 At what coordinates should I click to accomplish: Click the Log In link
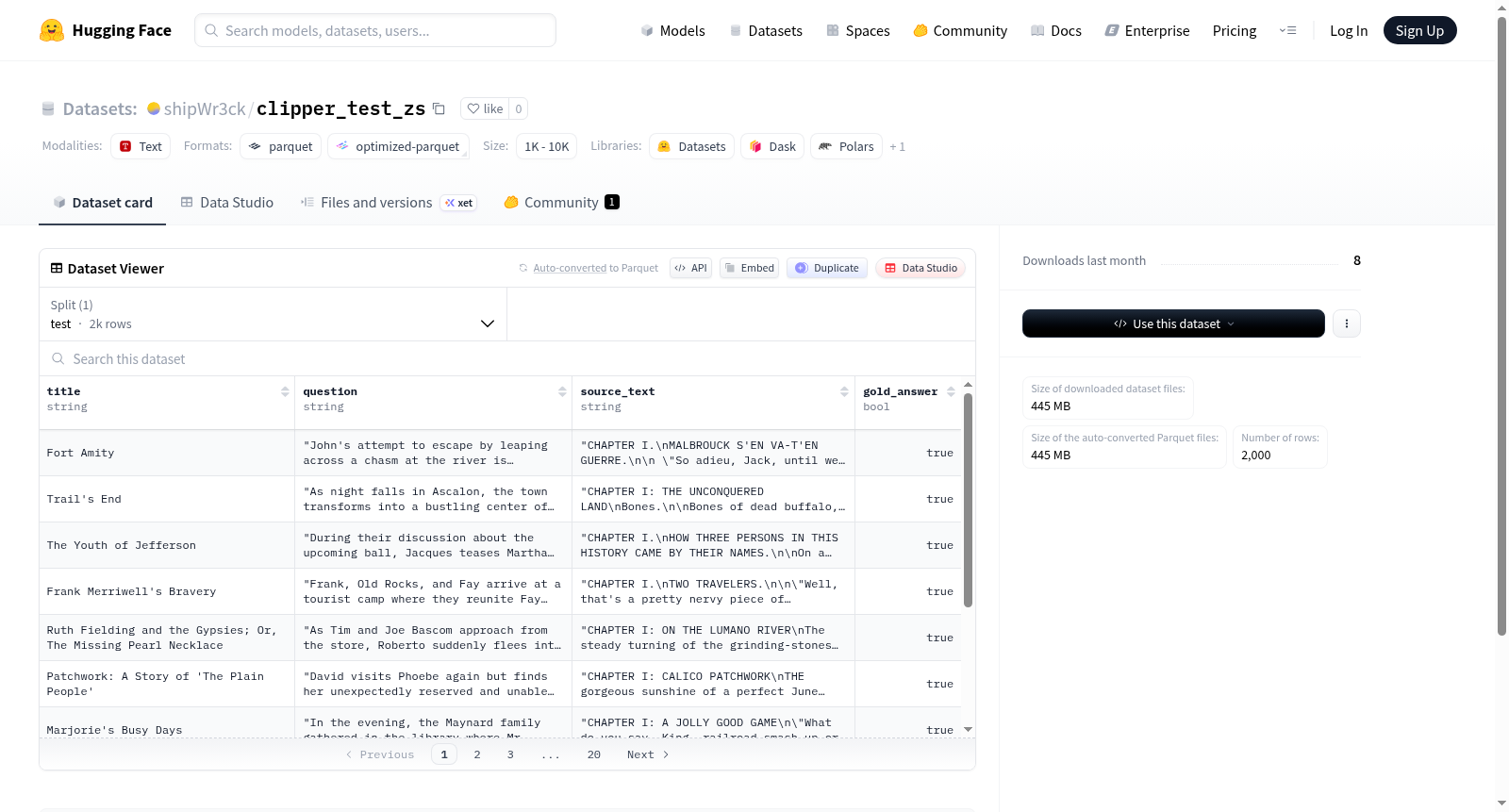point(1349,30)
